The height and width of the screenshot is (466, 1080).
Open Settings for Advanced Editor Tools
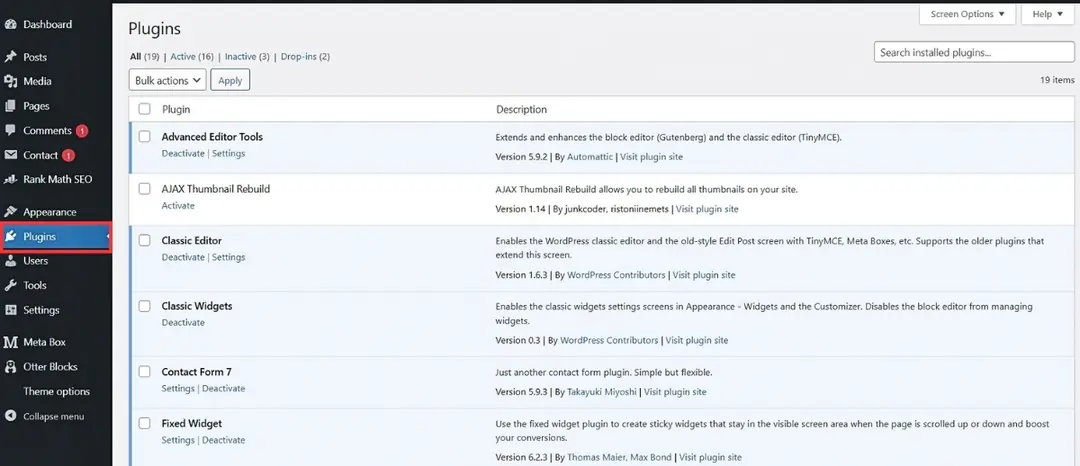(x=228, y=153)
